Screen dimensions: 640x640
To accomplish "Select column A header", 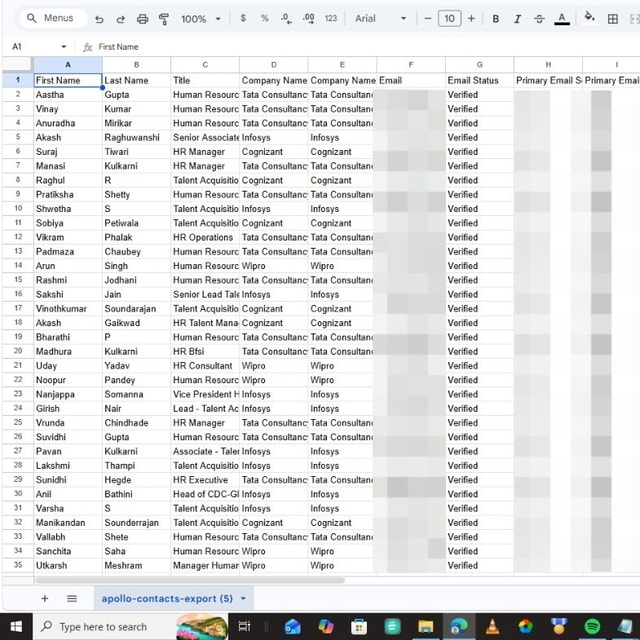I will coord(68,64).
